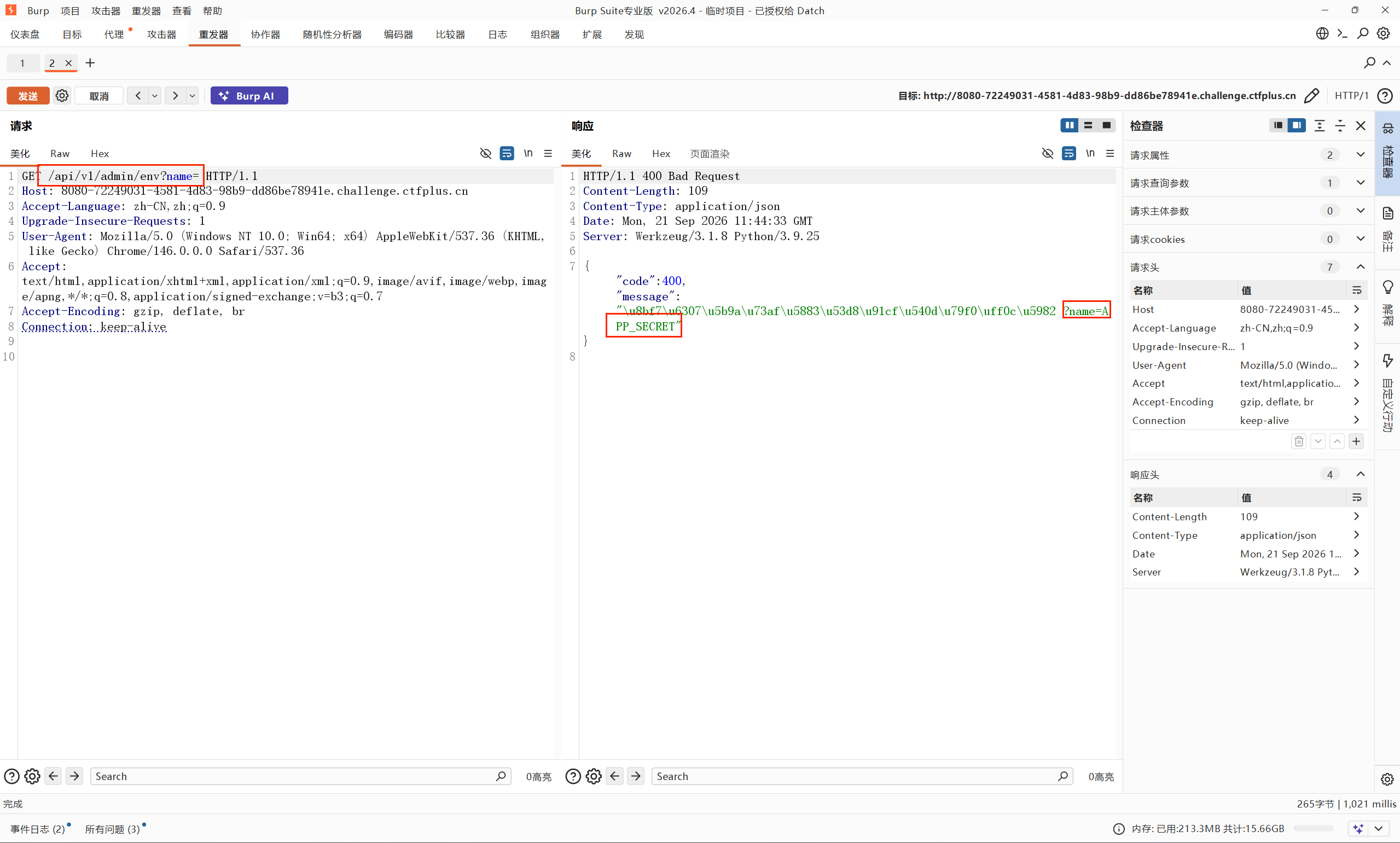Add a new Repeater tab
The width and height of the screenshot is (1400, 843).
[90, 63]
